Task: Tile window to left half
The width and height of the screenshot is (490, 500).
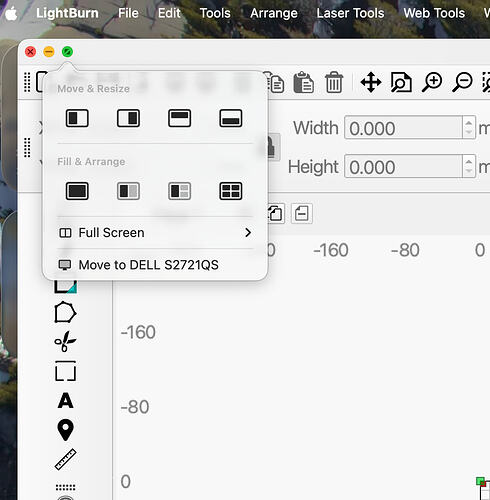Action: pos(77,118)
